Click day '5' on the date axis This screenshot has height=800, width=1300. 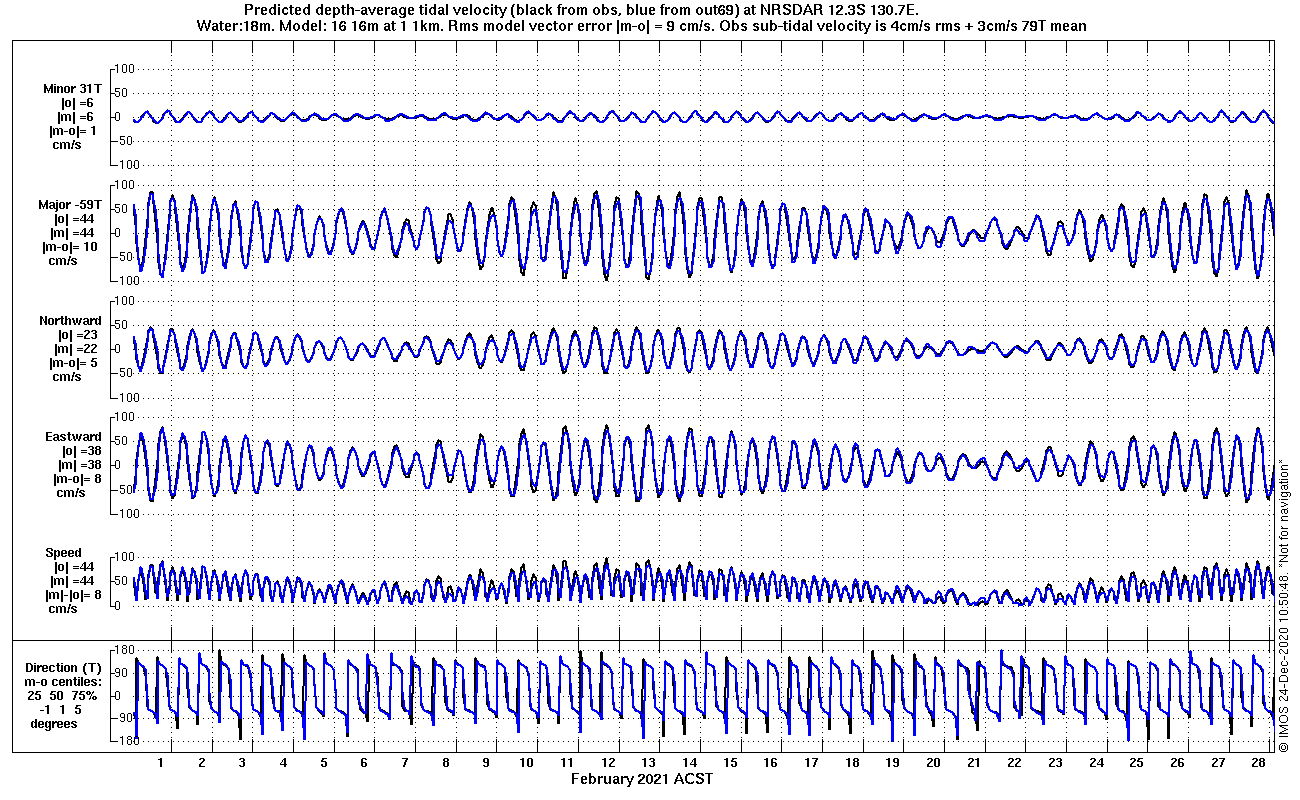coord(323,763)
